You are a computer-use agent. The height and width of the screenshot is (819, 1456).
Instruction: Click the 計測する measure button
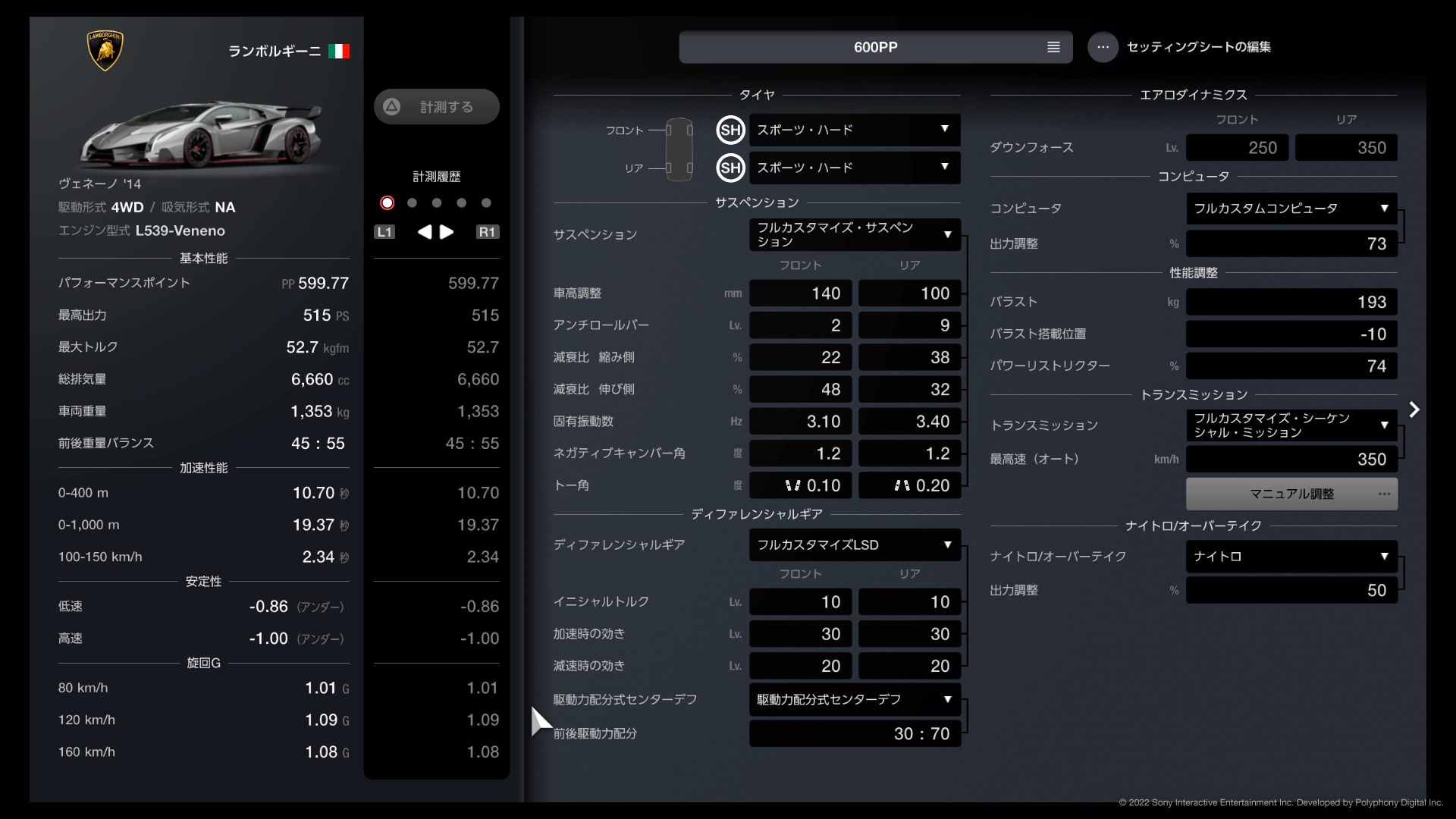click(436, 107)
